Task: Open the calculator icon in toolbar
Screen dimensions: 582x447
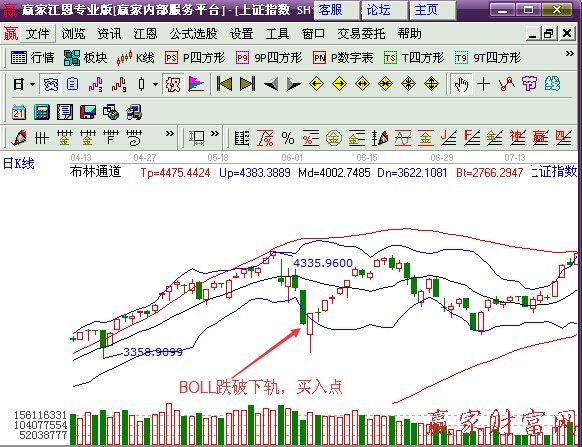Action: [42, 112]
